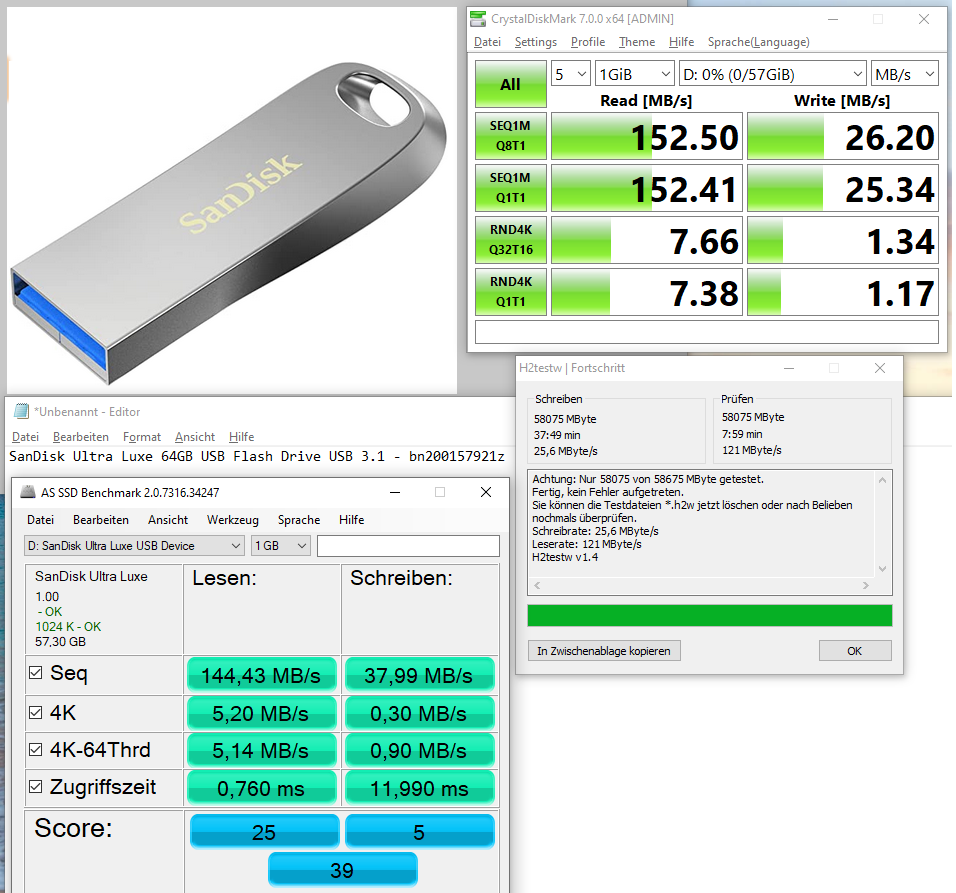Close the H2testw Fortschritt window
The width and height of the screenshot is (956, 893).
click(x=880, y=368)
